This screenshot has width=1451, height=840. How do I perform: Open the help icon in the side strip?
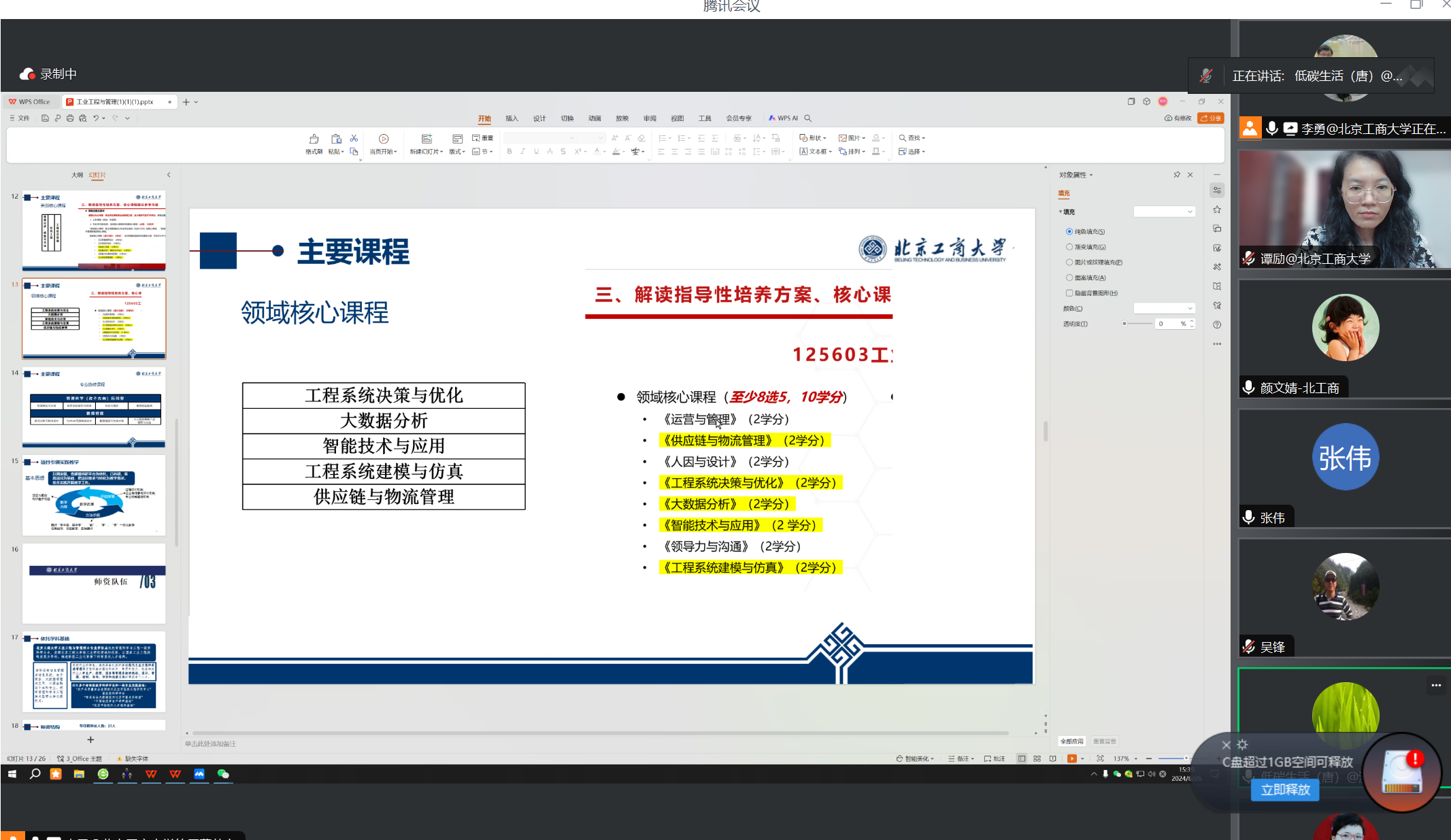click(1217, 324)
